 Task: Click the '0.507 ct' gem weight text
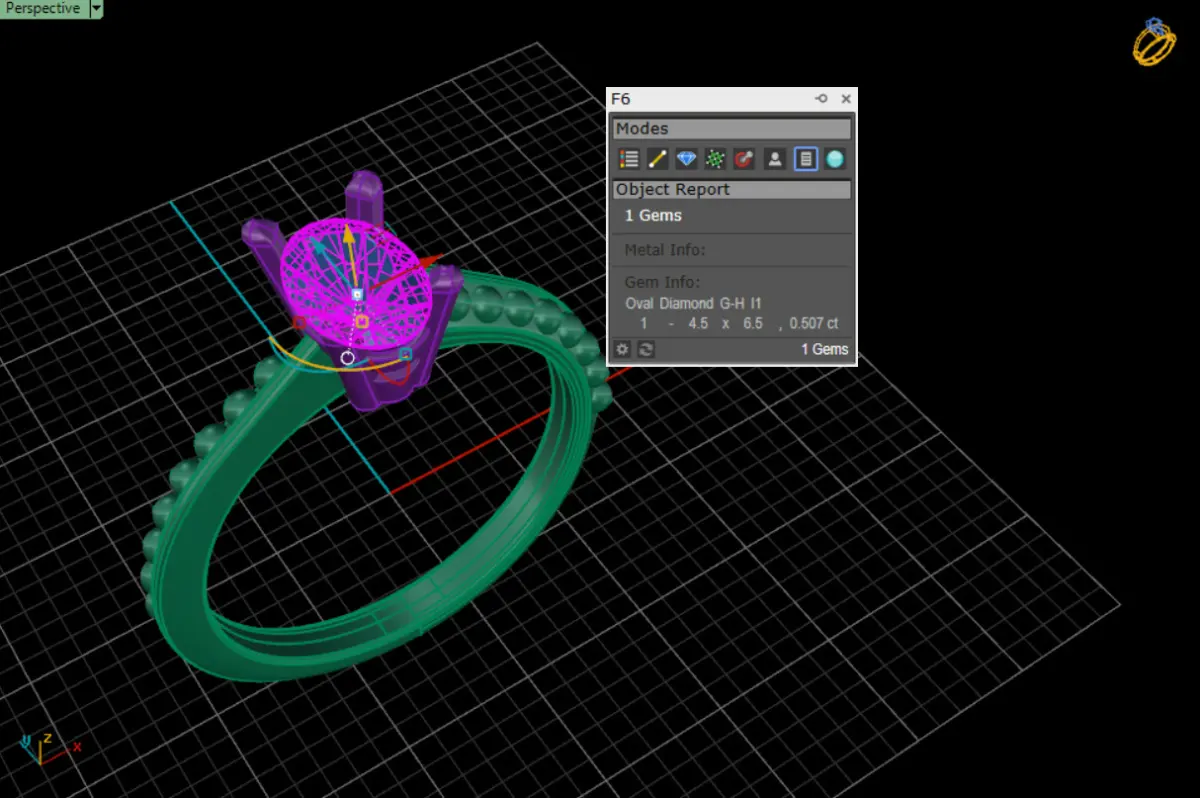pyautogui.click(x=814, y=324)
